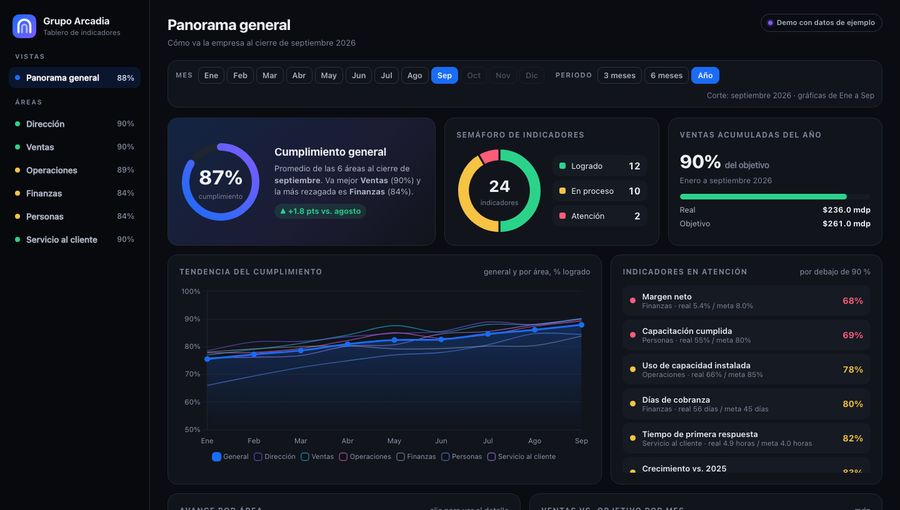The width and height of the screenshot is (900, 510).
Task: Select month Ago
Action: pos(415,75)
